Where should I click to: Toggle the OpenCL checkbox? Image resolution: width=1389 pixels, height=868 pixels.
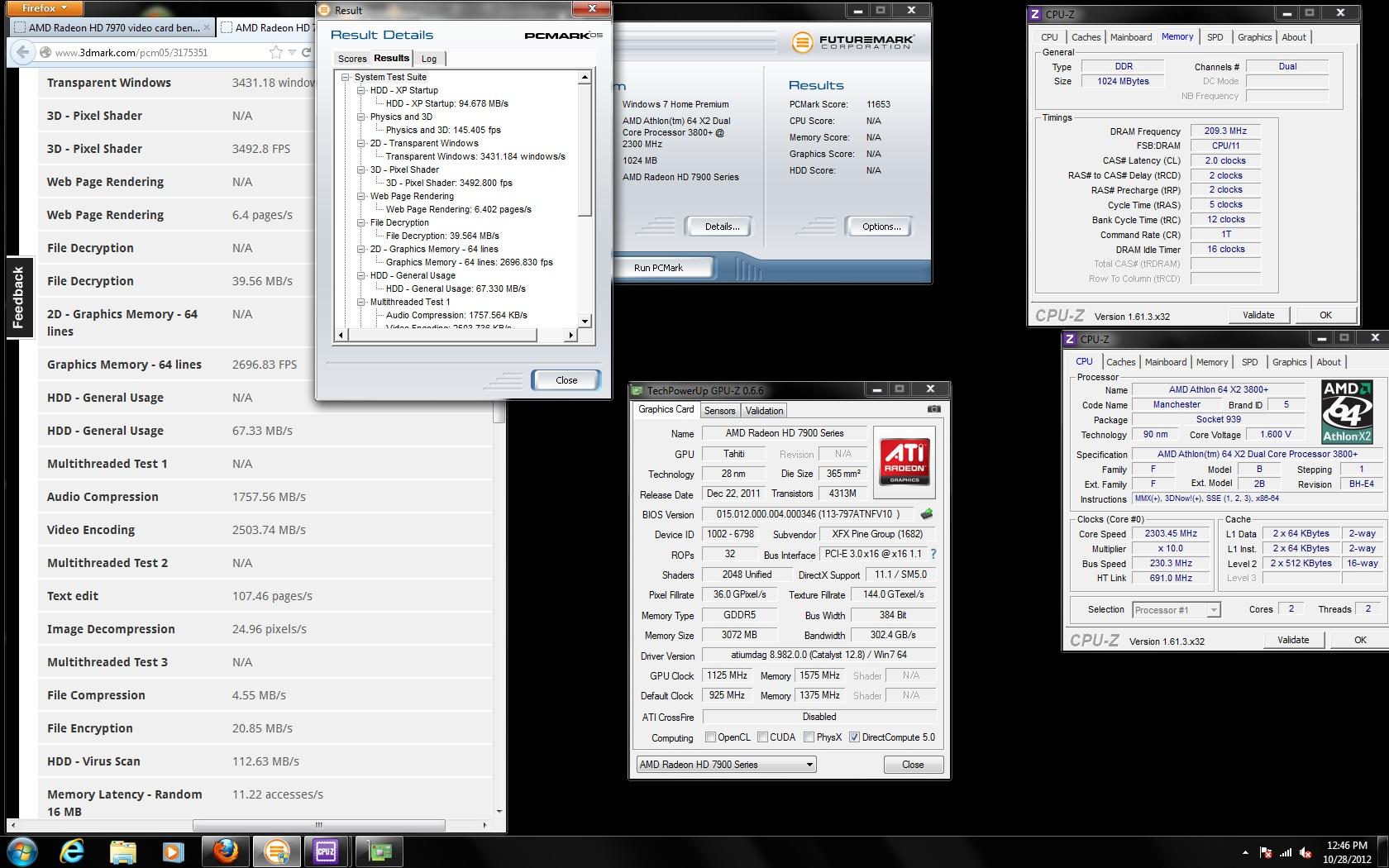click(710, 737)
